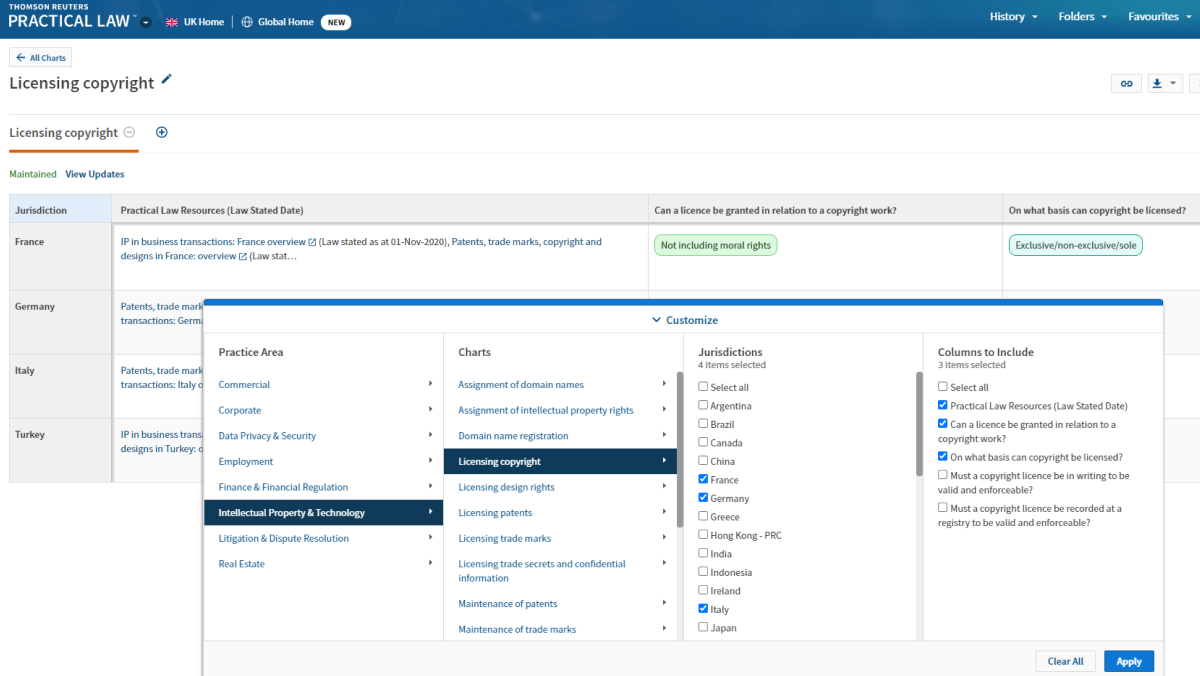The height and width of the screenshot is (676, 1200).
Task: Go back via All Charts button
Action: 40,58
